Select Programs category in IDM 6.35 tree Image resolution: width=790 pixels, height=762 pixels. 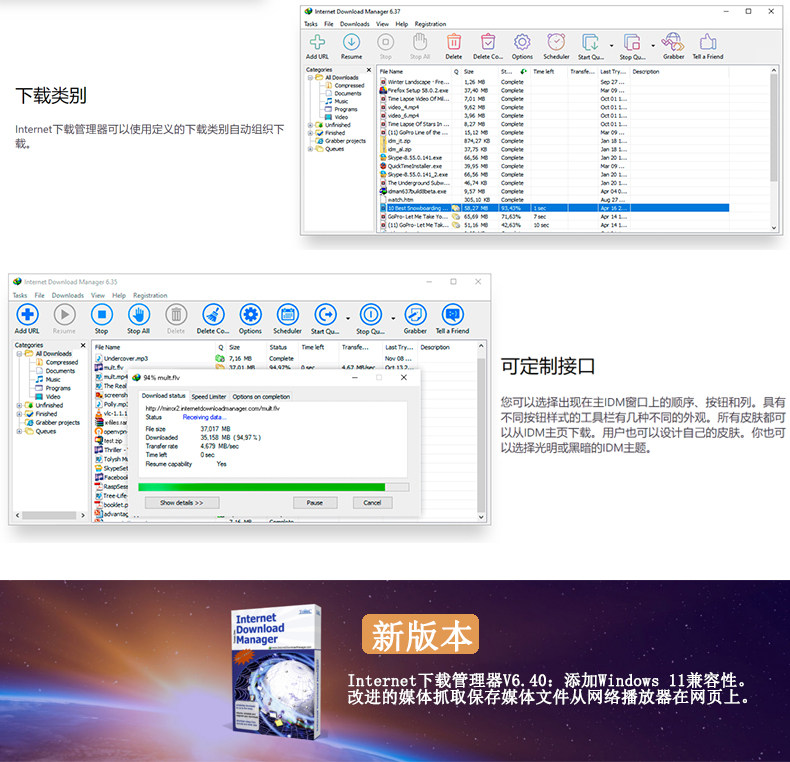(58, 388)
